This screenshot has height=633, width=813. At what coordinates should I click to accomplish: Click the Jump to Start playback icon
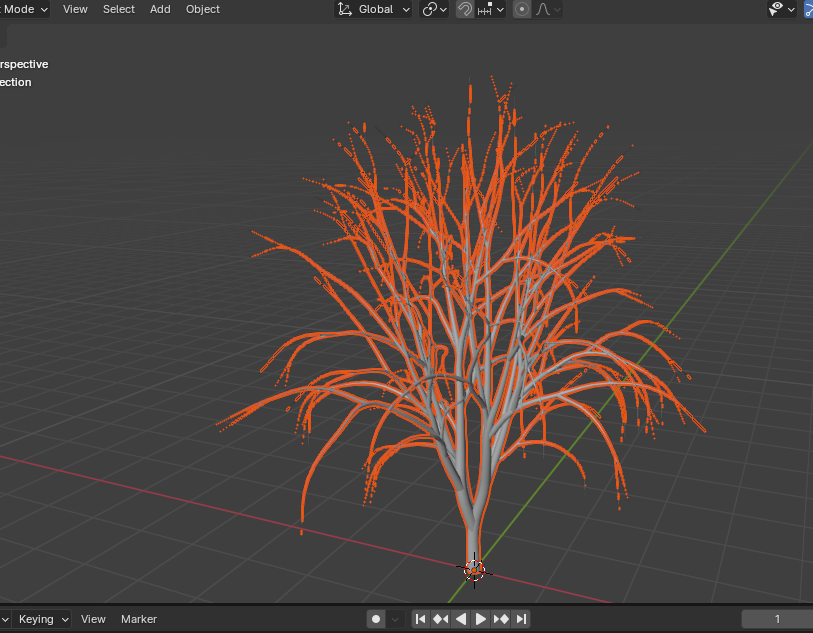click(x=421, y=618)
